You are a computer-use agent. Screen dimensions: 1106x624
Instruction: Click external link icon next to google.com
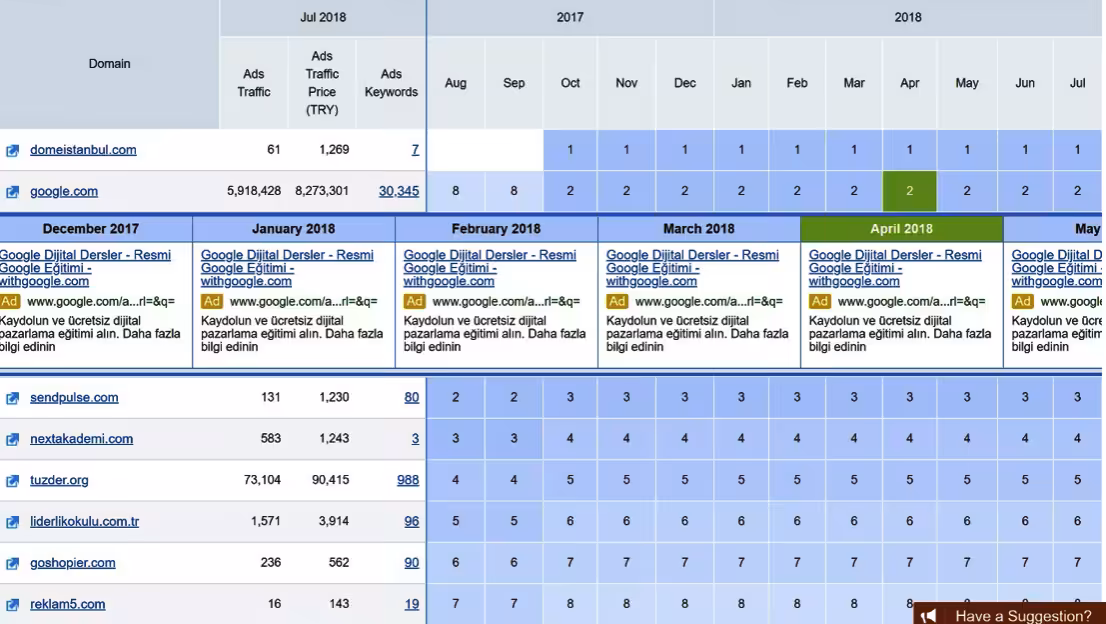[13, 192]
